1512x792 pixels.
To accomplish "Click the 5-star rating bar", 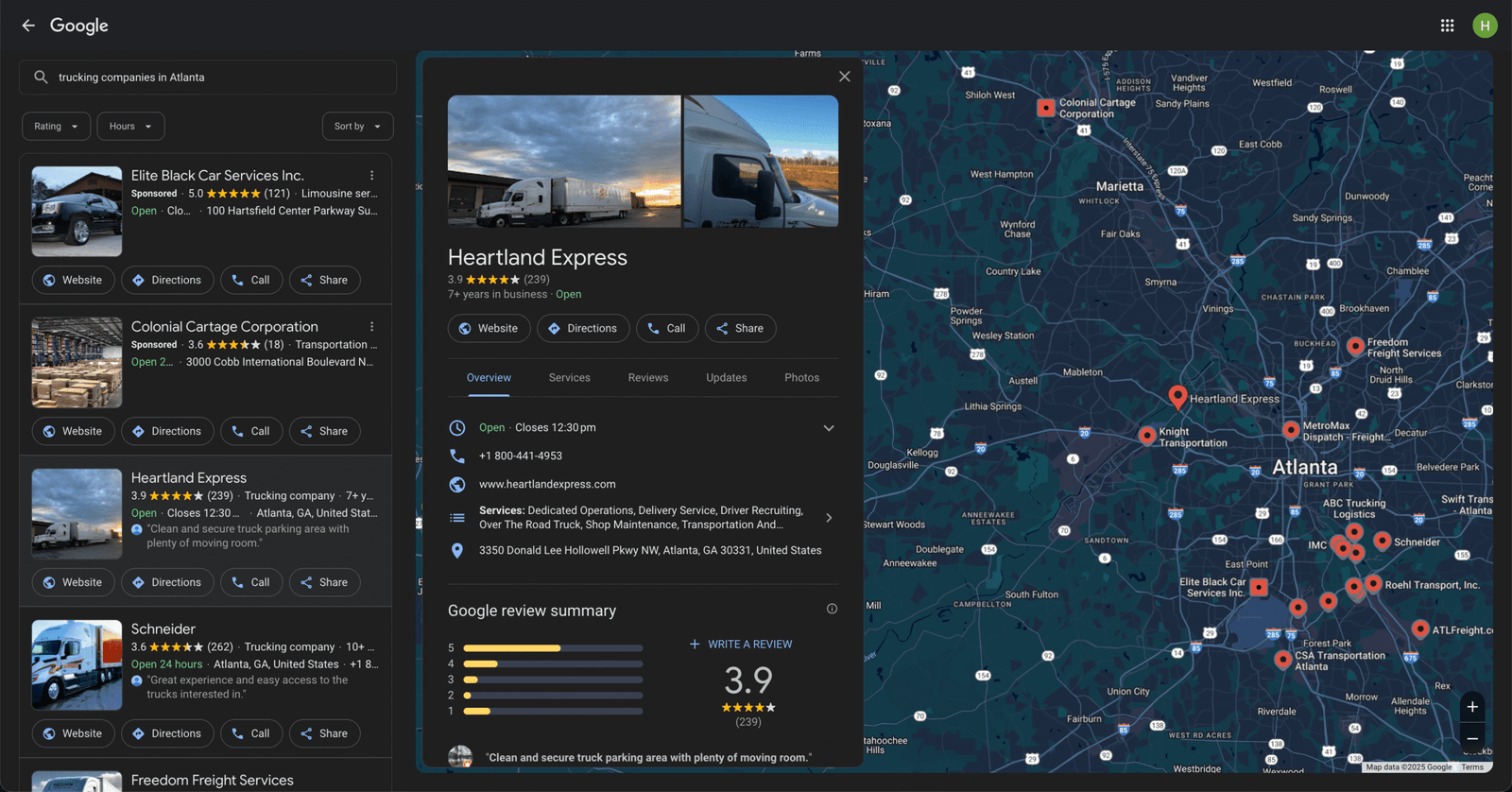I will point(553,648).
